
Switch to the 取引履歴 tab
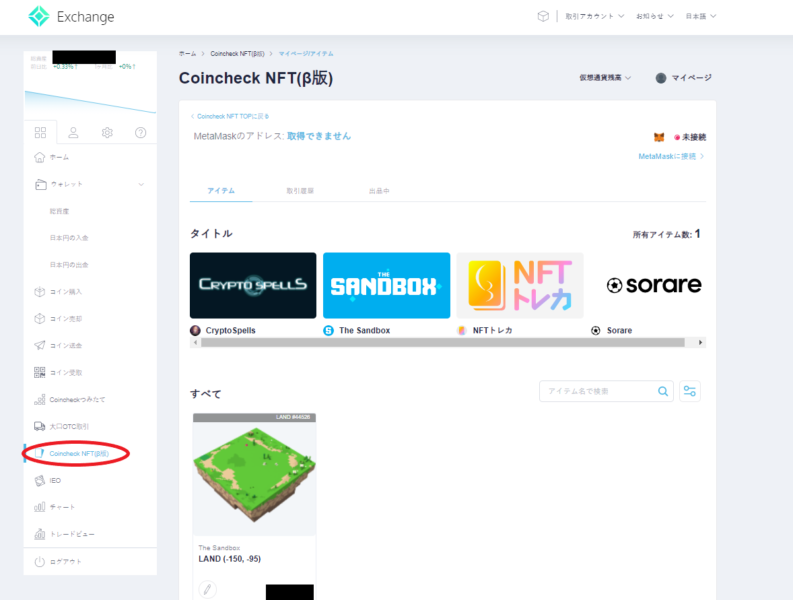point(300,191)
